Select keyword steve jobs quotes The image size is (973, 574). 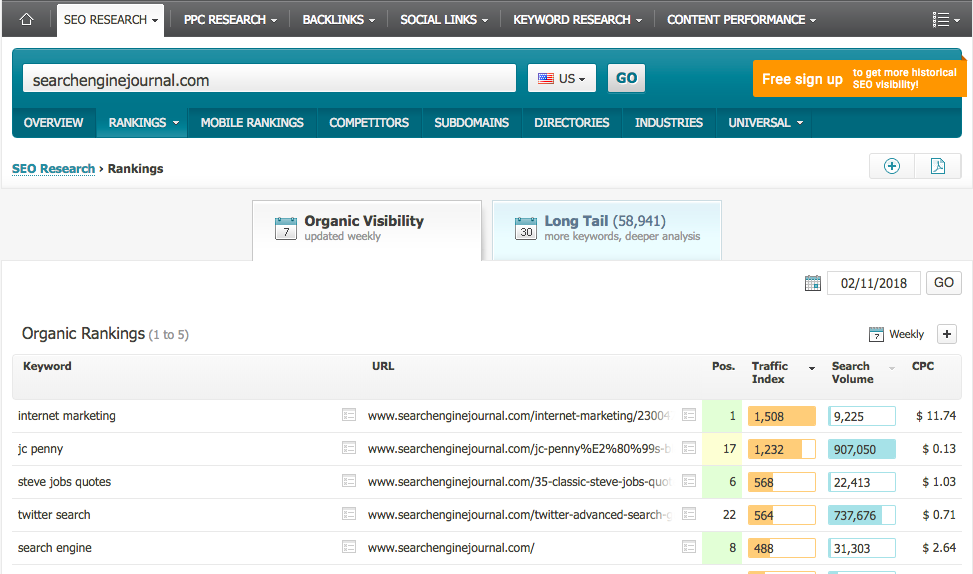65,482
